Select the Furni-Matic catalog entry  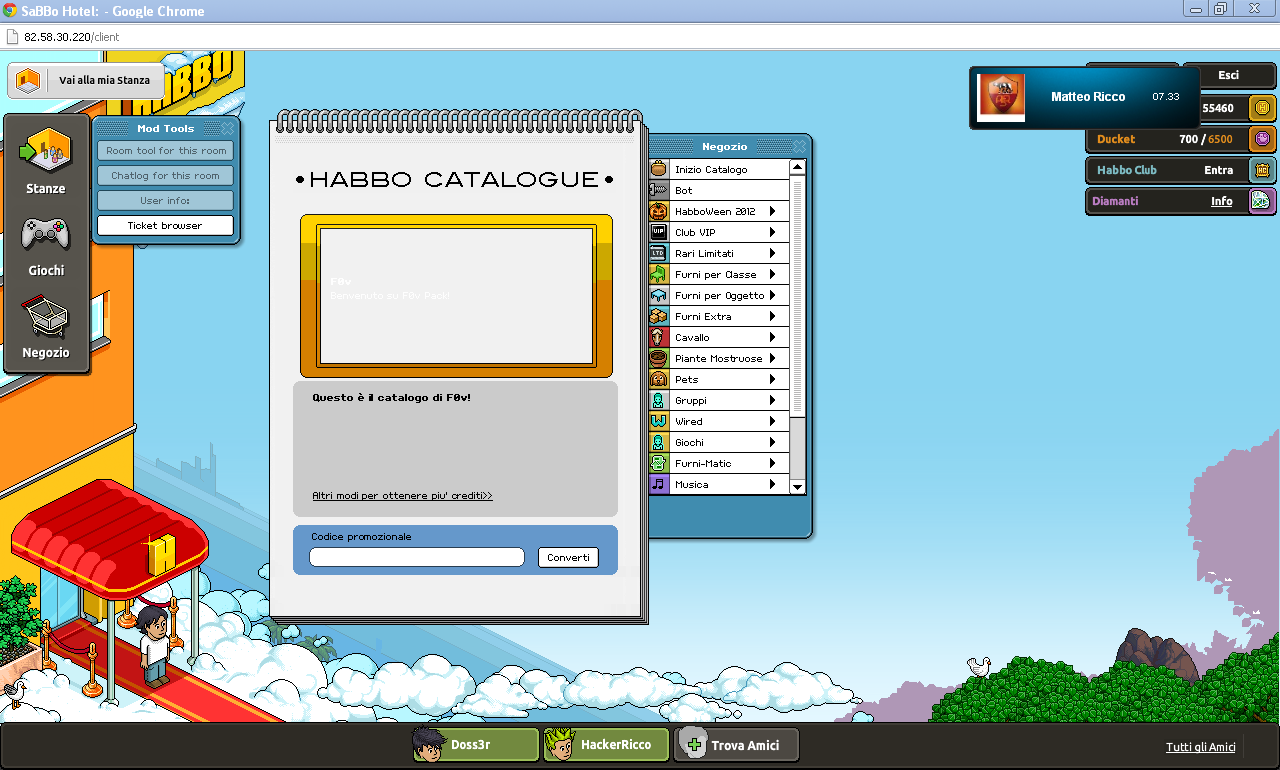pyautogui.click(x=719, y=463)
